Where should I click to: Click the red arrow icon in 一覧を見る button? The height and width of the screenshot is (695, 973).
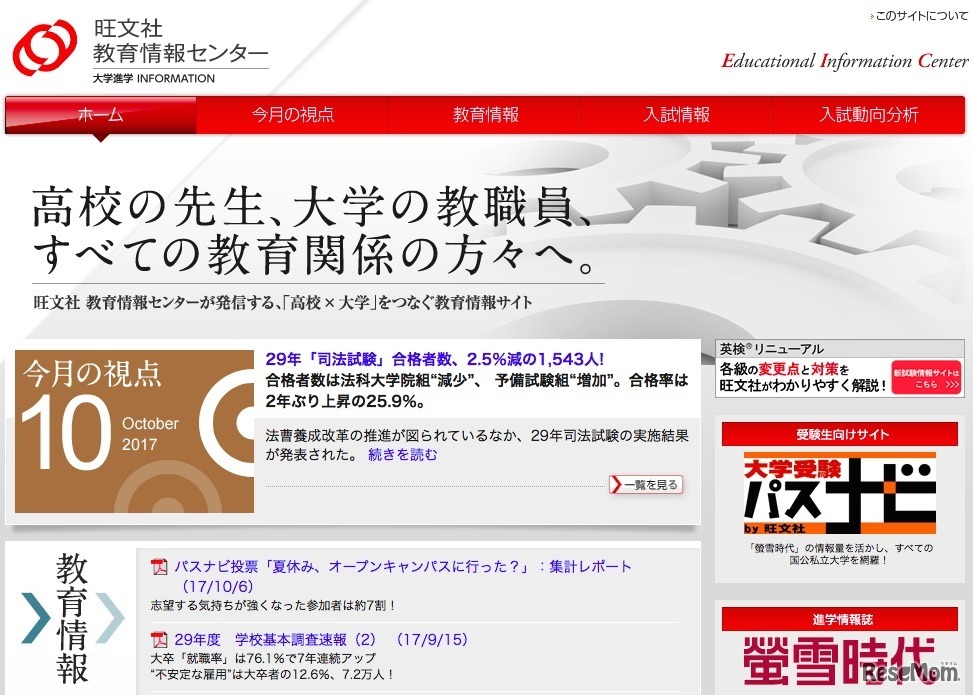(617, 484)
